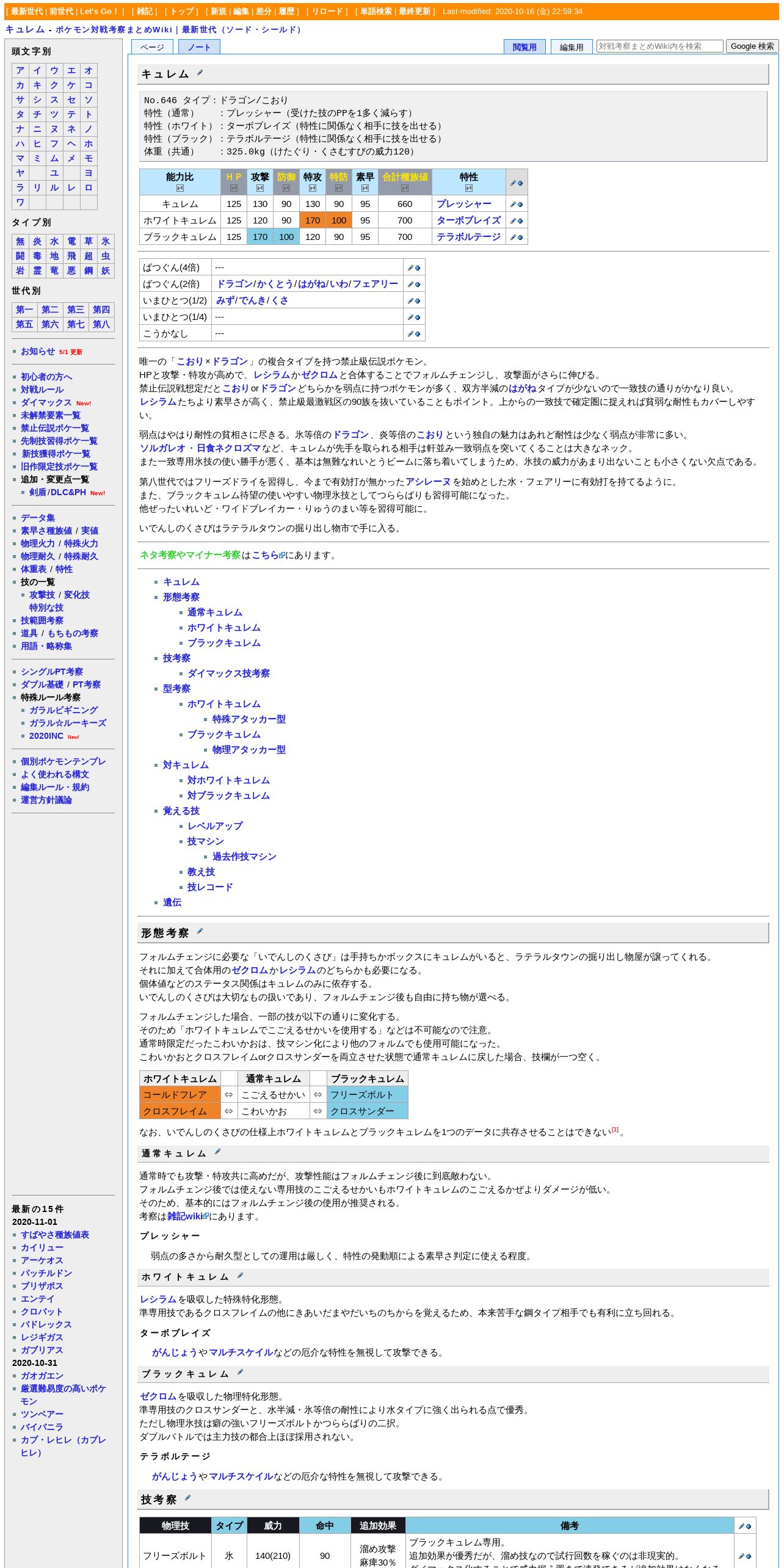
Task: Open the ターボブレイズ ability link in the stats table
Action: 469,220
